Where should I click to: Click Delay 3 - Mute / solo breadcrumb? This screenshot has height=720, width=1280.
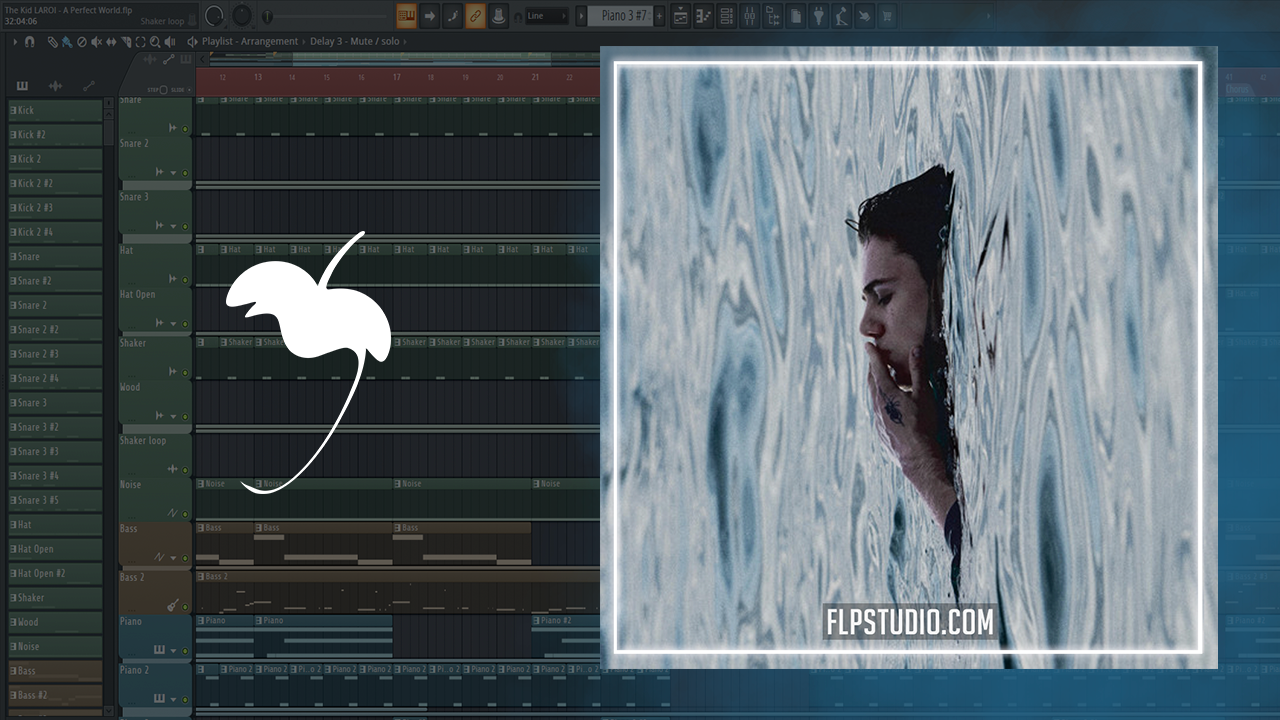[354, 42]
